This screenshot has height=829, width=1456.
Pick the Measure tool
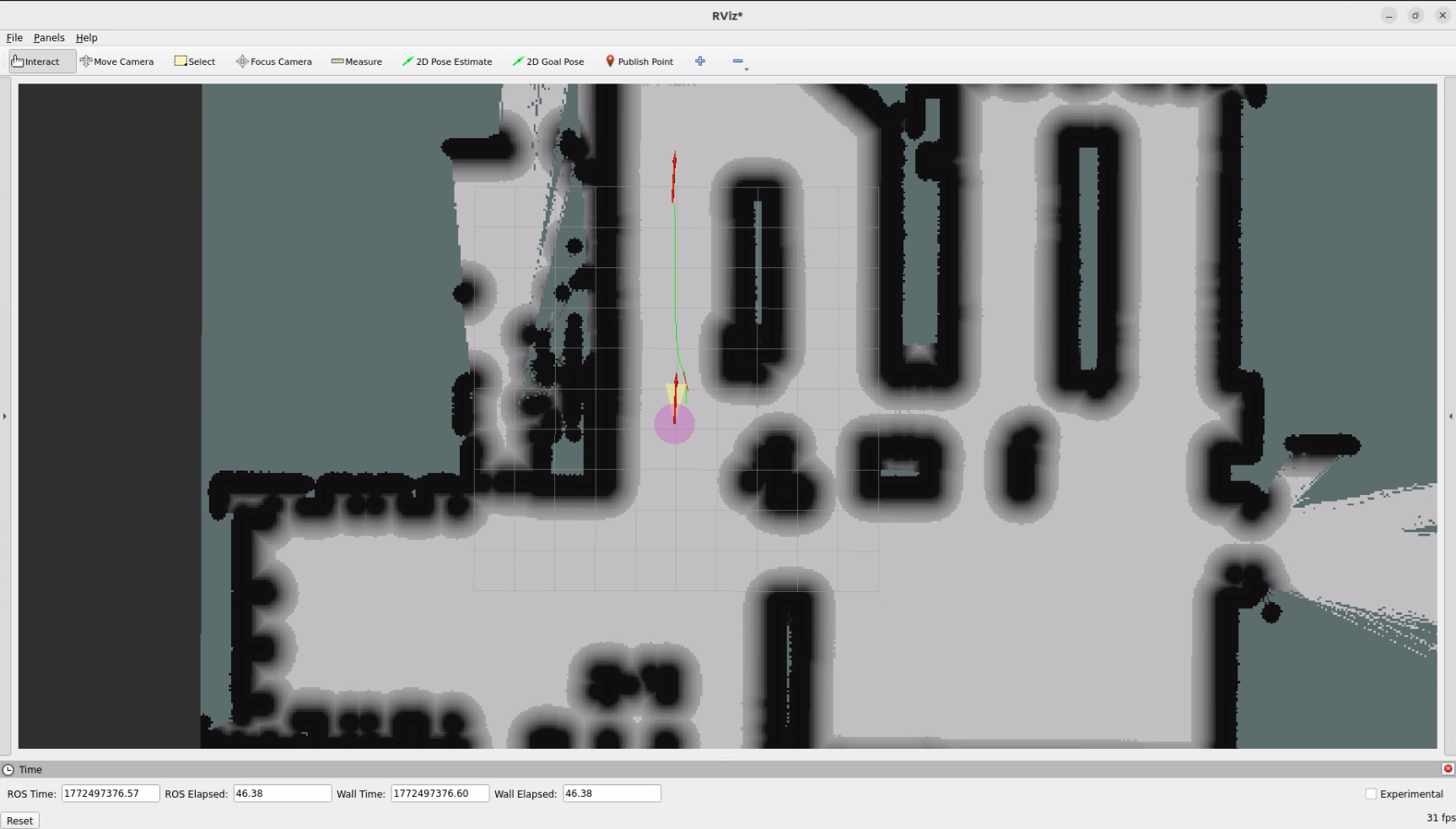coord(356,62)
